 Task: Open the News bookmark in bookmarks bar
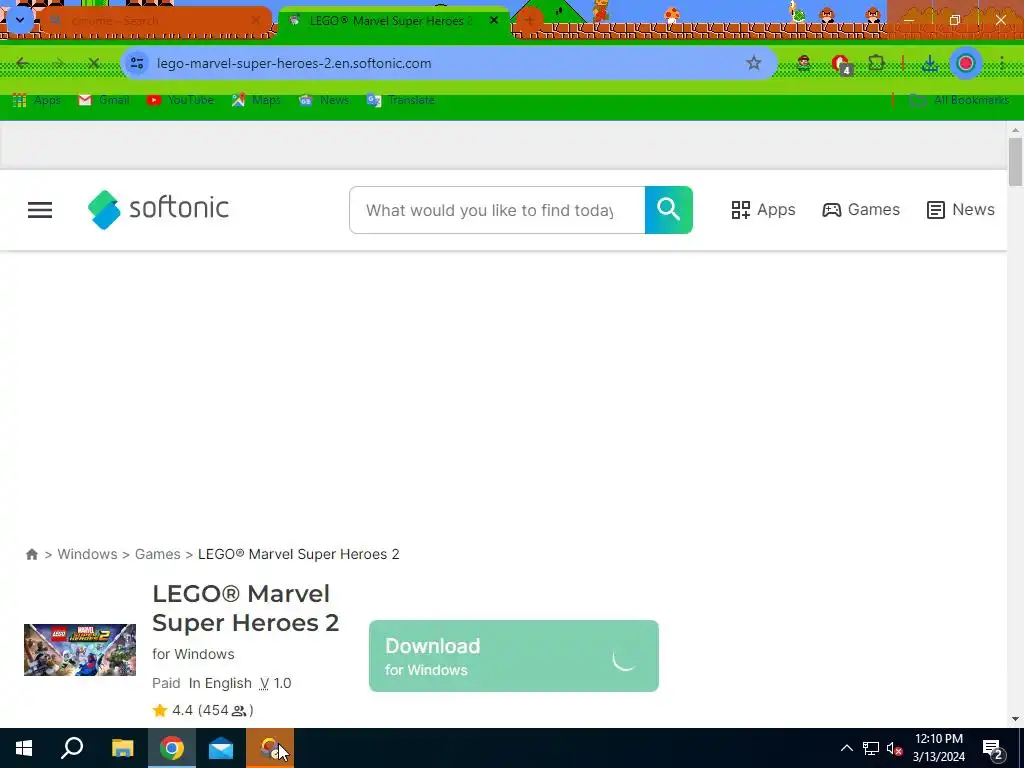[324, 100]
